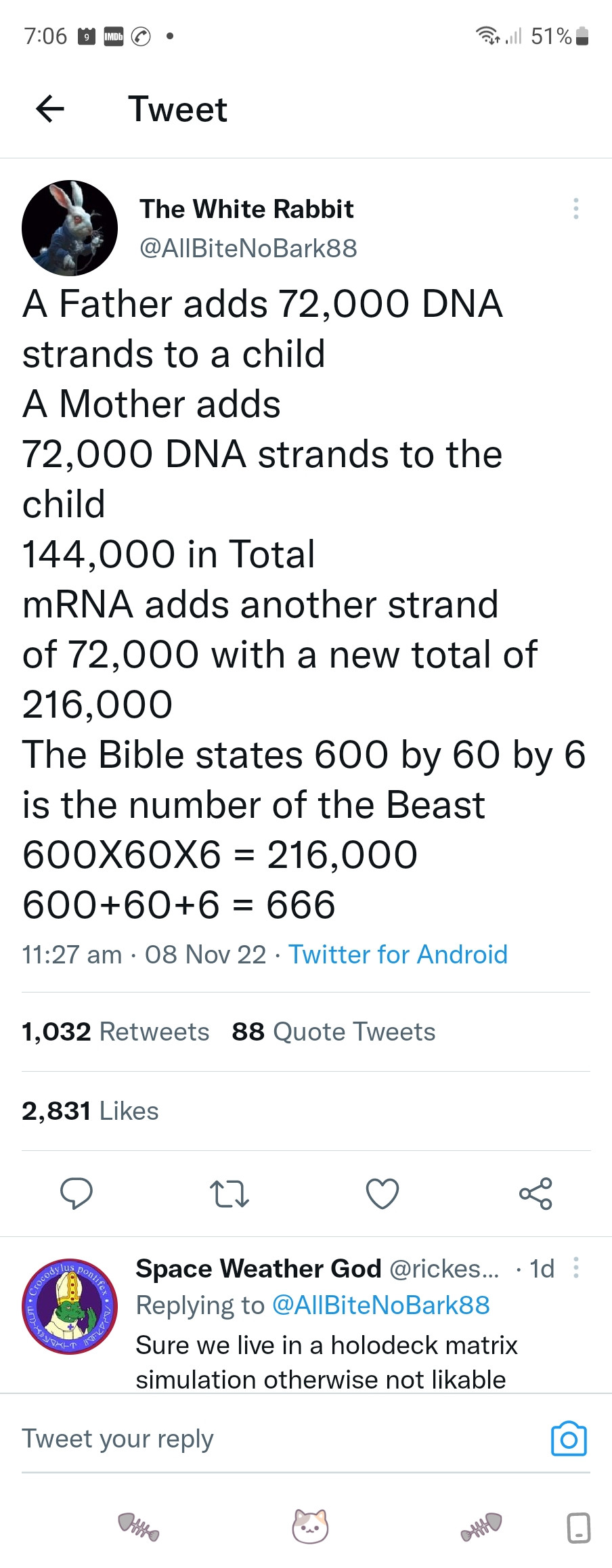Tap the camera icon in reply bar
The image size is (612, 1568).
(569, 1438)
